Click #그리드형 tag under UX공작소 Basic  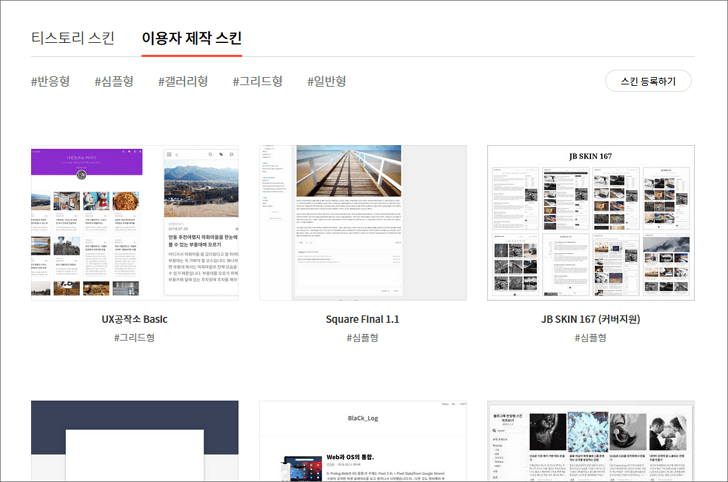[x=135, y=338]
